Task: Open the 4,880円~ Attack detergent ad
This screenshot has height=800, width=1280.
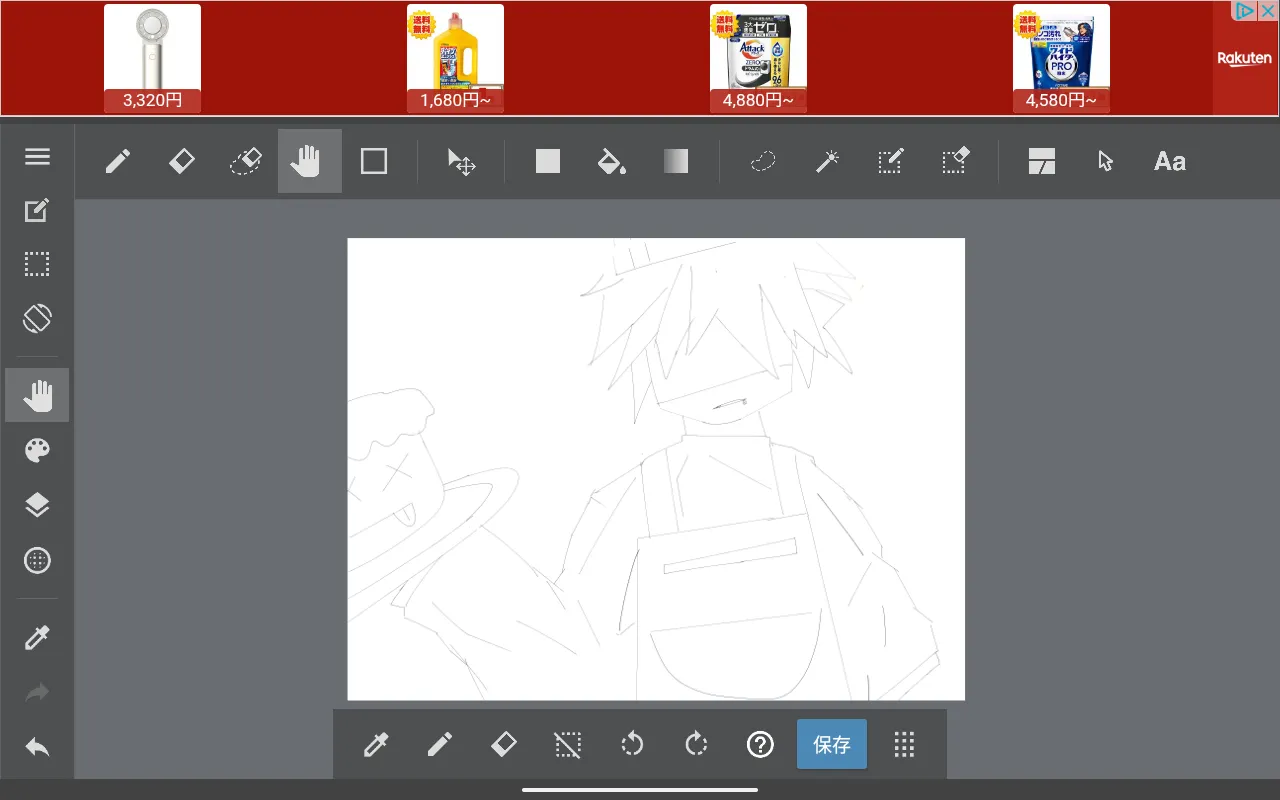Action: (758, 58)
